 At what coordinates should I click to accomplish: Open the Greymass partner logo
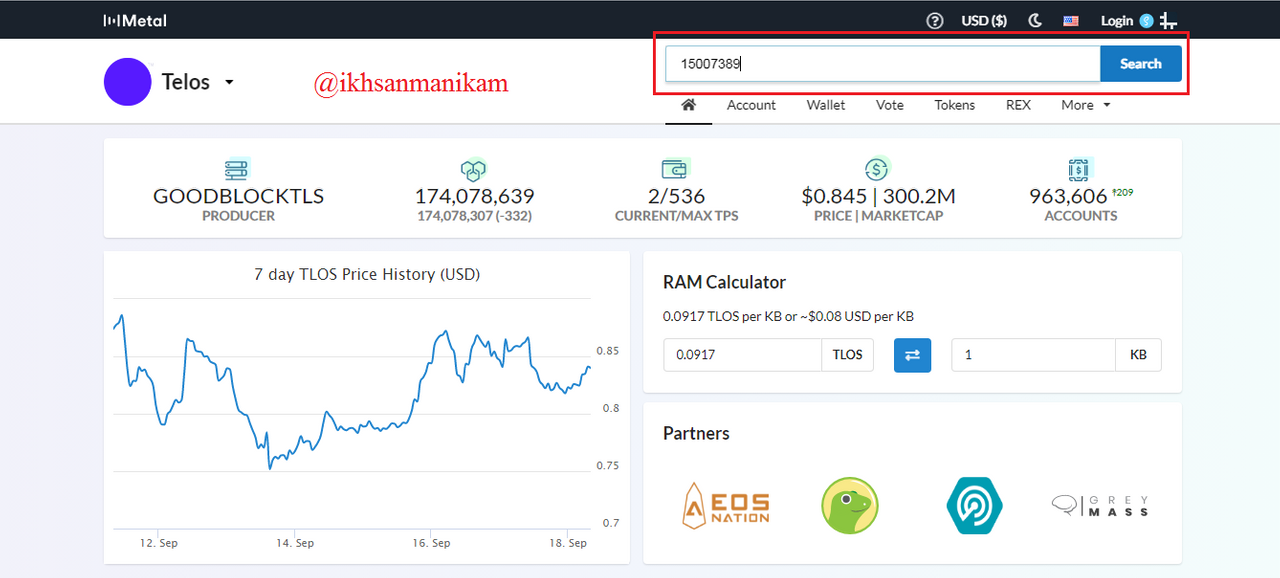point(1100,506)
